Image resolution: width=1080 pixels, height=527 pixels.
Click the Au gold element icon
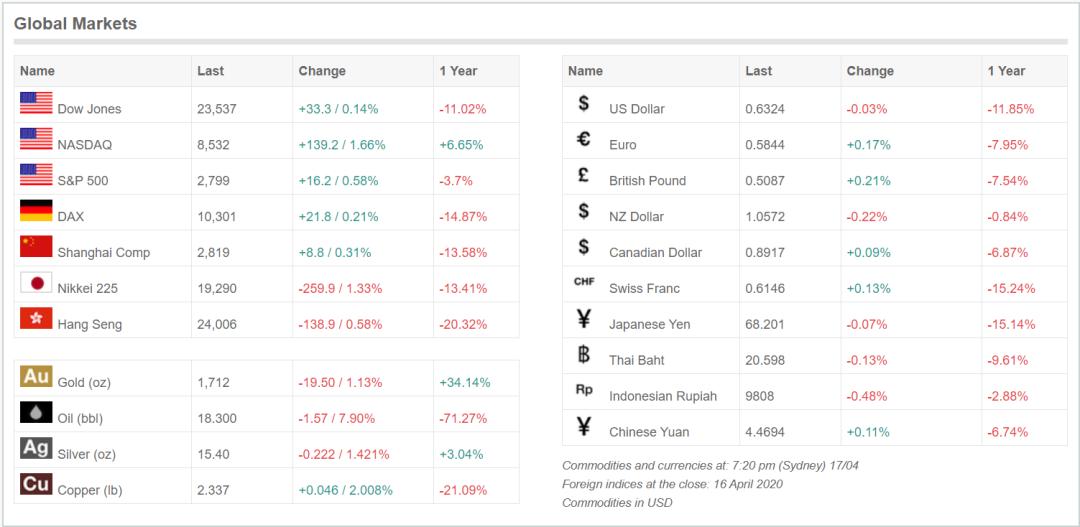[x=36, y=377]
